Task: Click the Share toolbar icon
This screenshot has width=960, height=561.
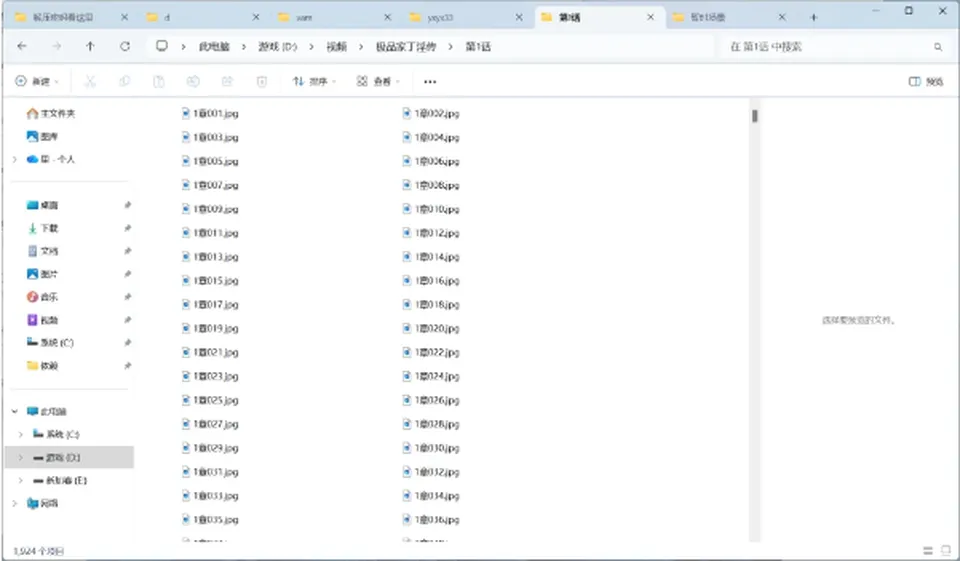Action: tap(227, 81)
